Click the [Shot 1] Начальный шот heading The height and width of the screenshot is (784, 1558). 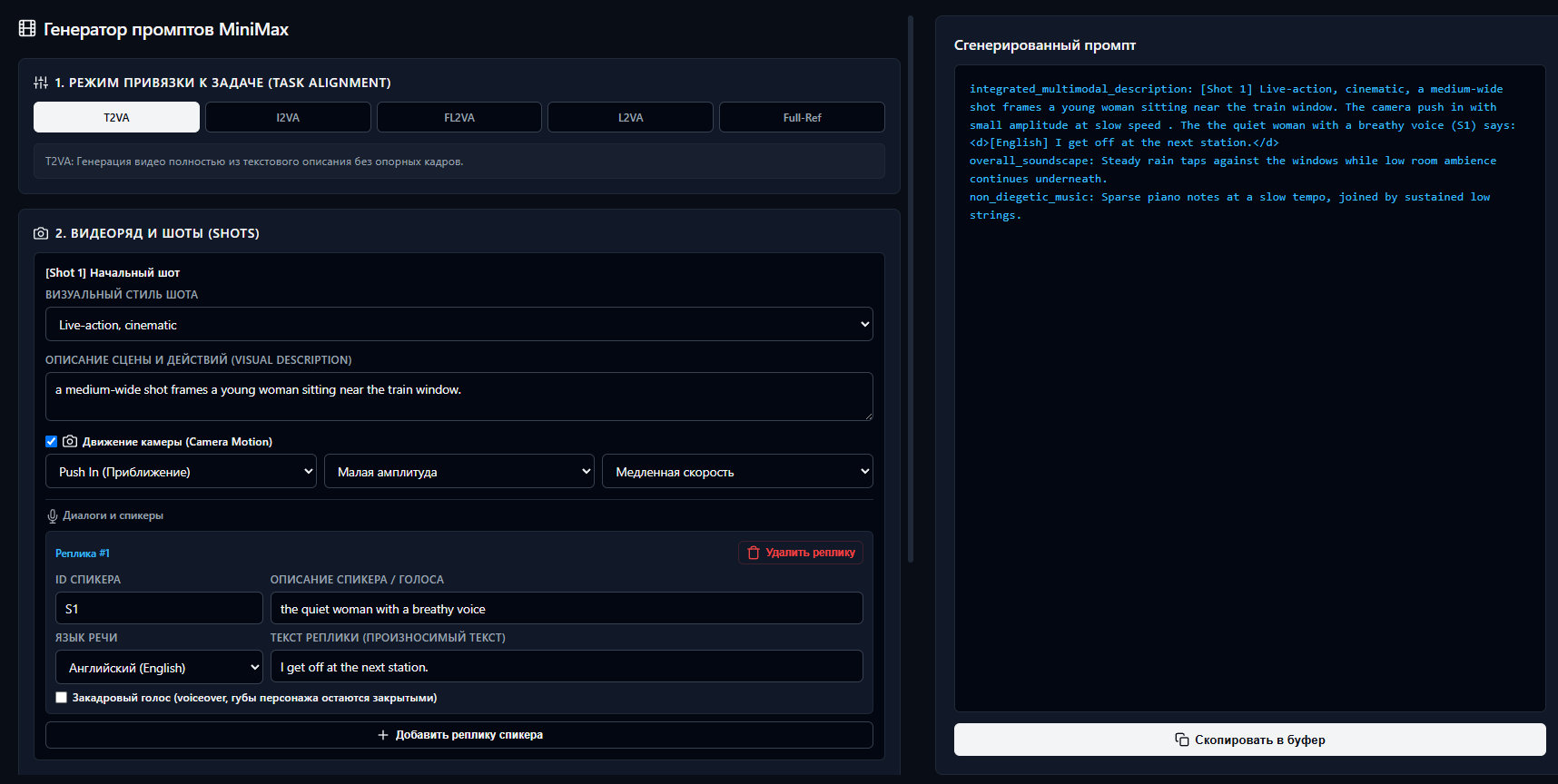point(113,272)
